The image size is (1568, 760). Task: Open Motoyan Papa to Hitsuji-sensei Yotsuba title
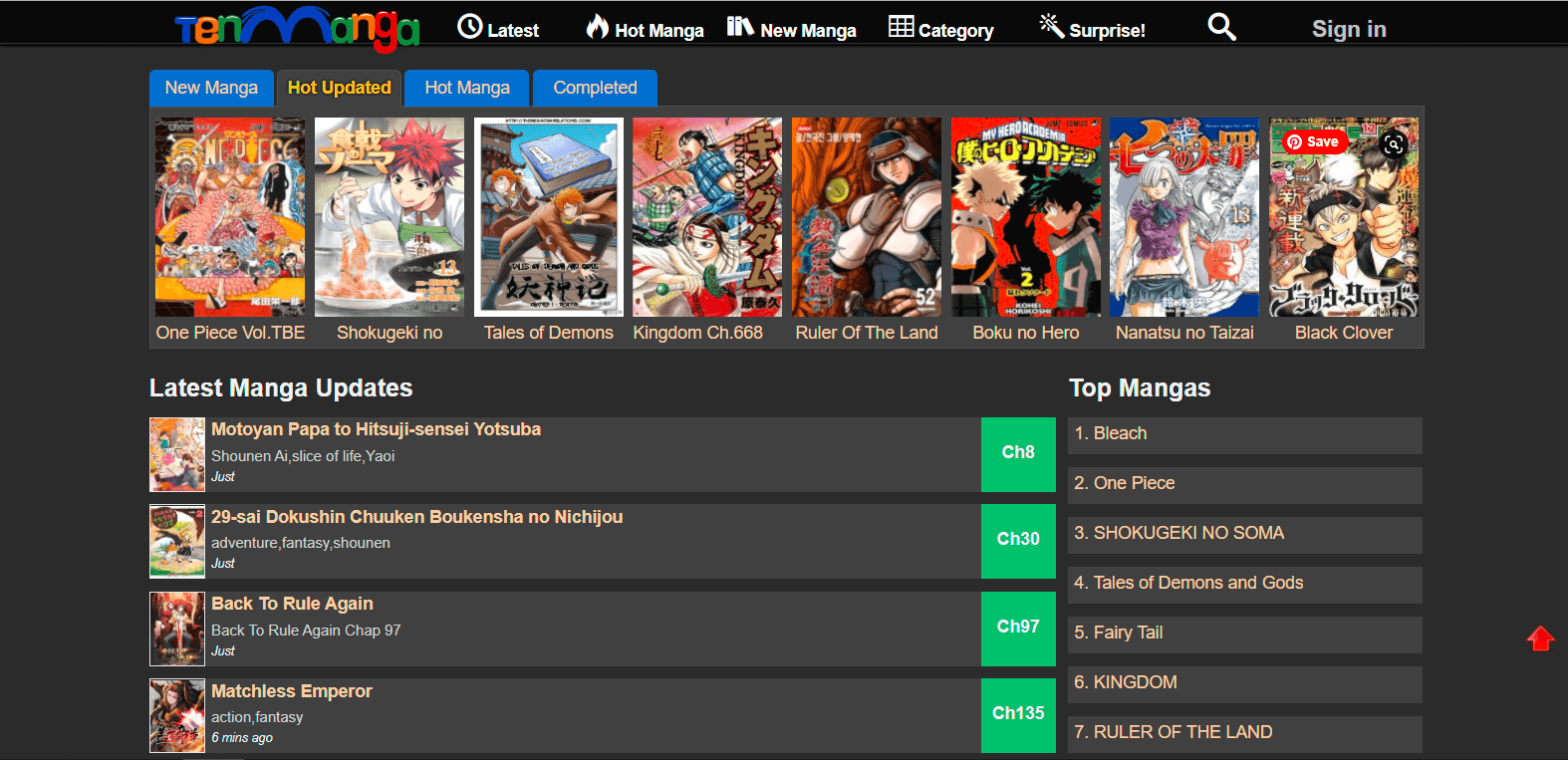click(x=376, y=429)
